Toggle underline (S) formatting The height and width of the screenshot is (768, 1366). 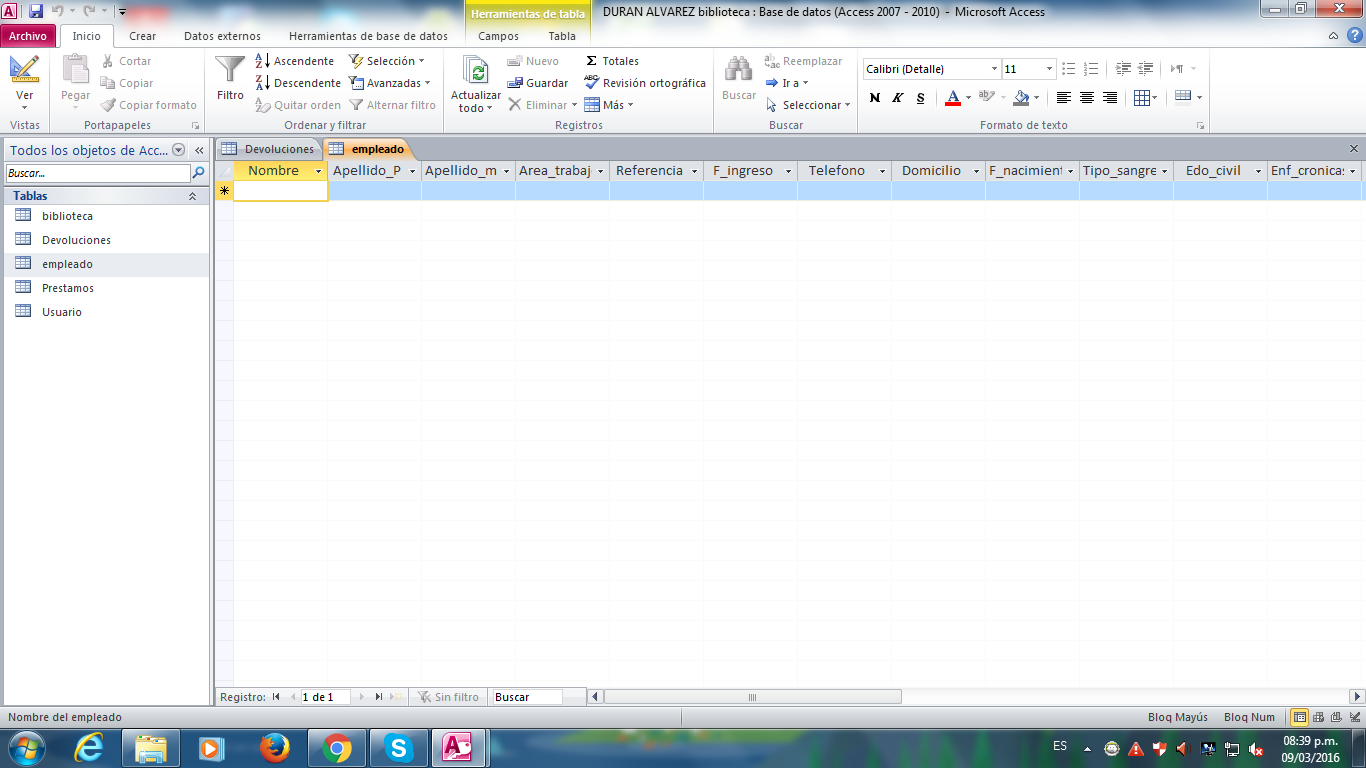coord(920,98)
